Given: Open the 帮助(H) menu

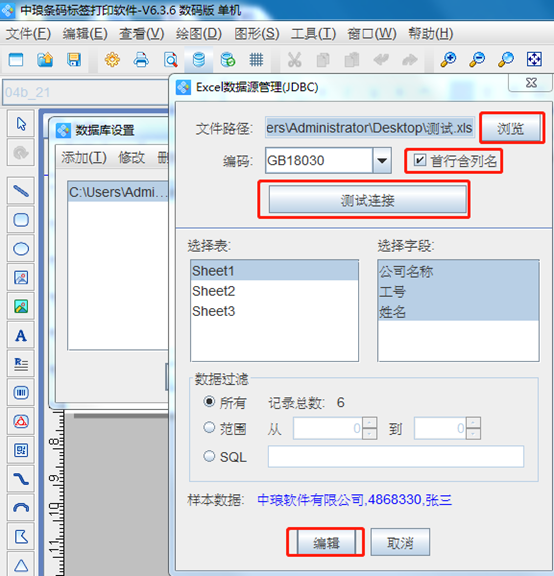Looking at the screenshot, I should (x=431, y=34).
